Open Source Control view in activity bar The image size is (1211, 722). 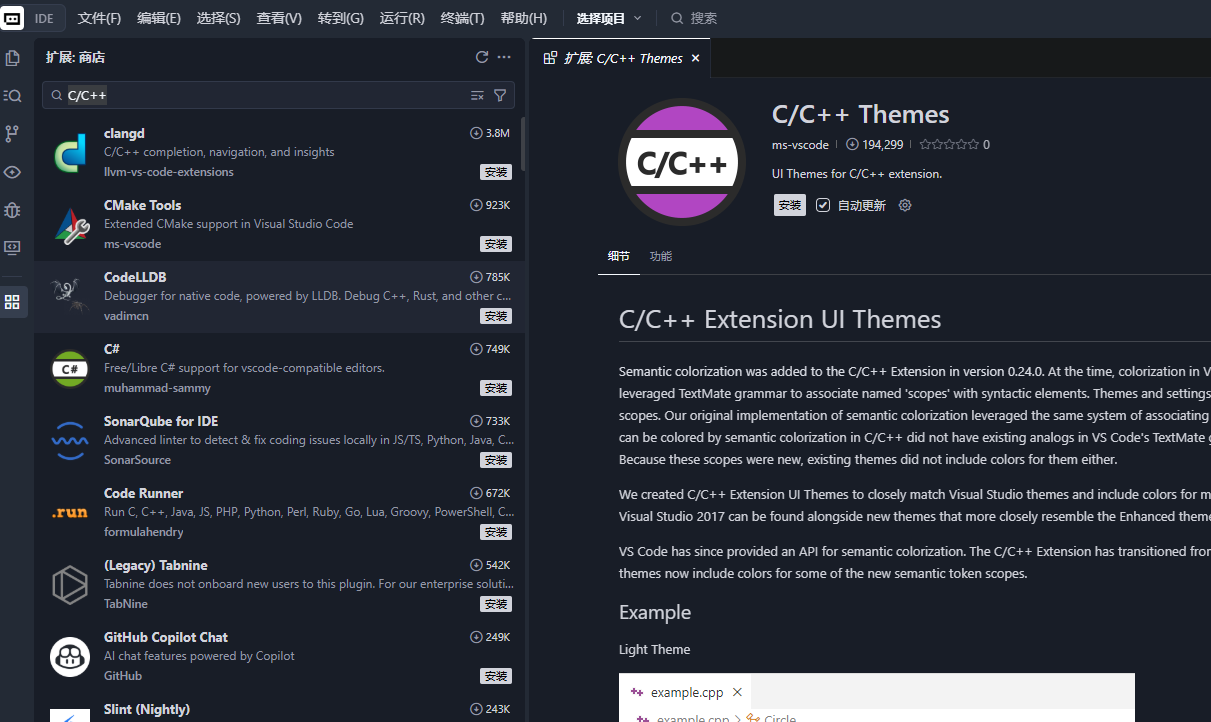pyautogui.click(x=13, y=134)
